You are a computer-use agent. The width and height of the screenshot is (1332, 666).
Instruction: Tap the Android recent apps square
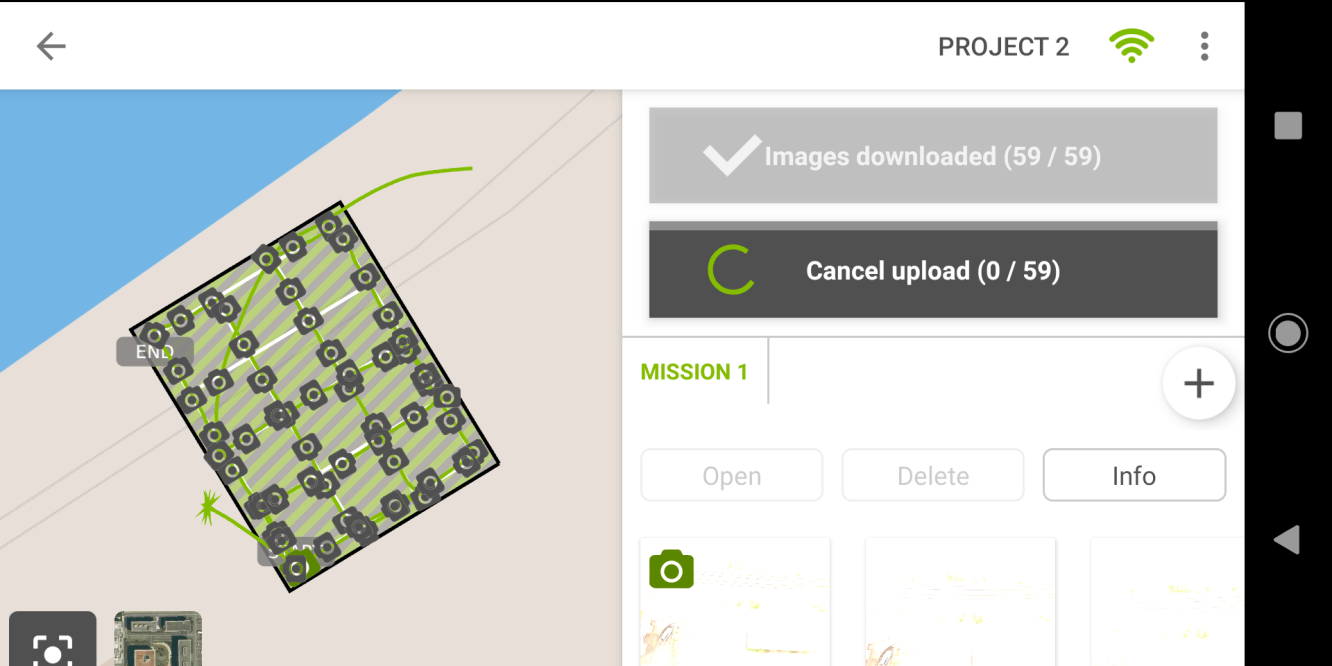[1288, 126]
